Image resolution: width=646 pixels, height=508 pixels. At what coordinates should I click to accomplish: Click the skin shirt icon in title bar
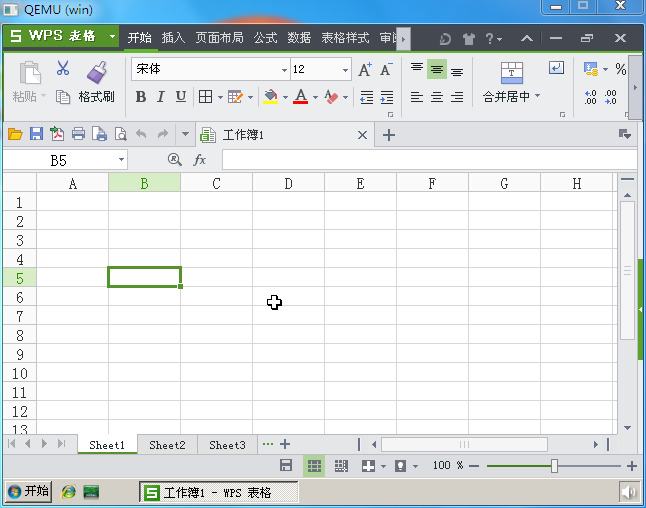click(468, 39)
